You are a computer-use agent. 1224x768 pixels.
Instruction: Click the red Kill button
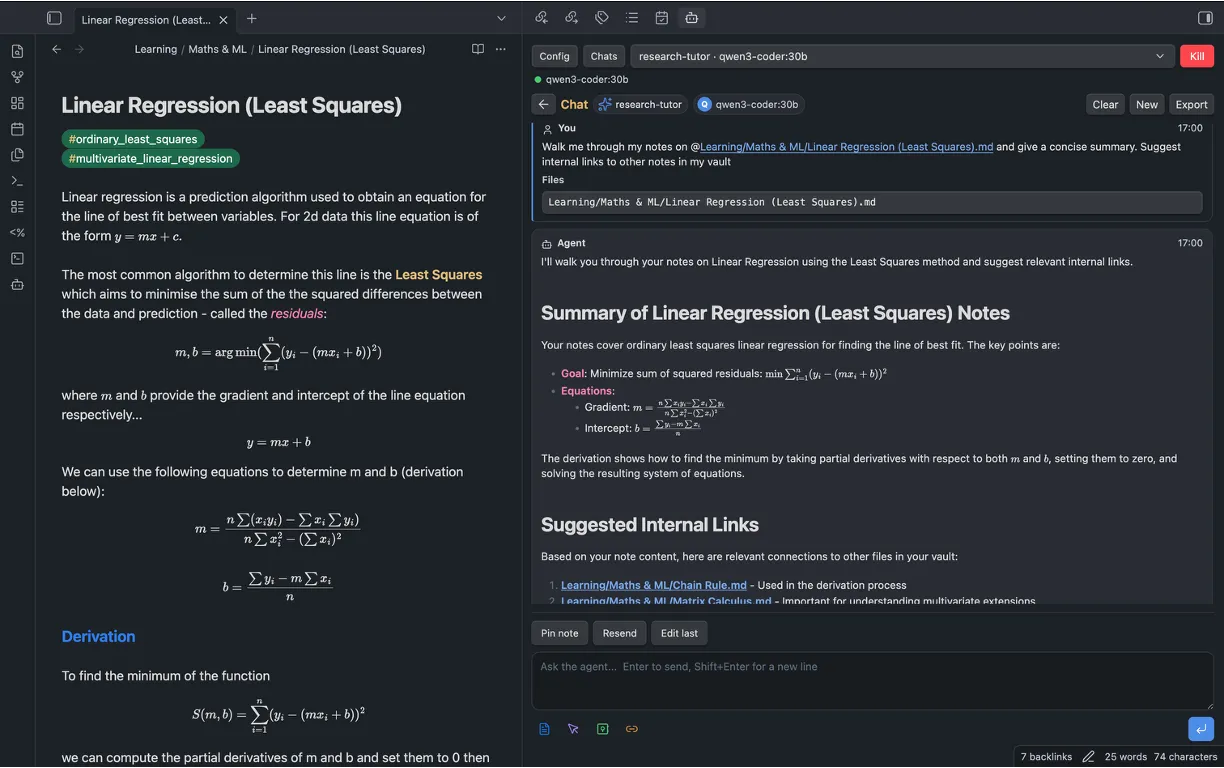pyautogui.click(x=1196, y=56)
